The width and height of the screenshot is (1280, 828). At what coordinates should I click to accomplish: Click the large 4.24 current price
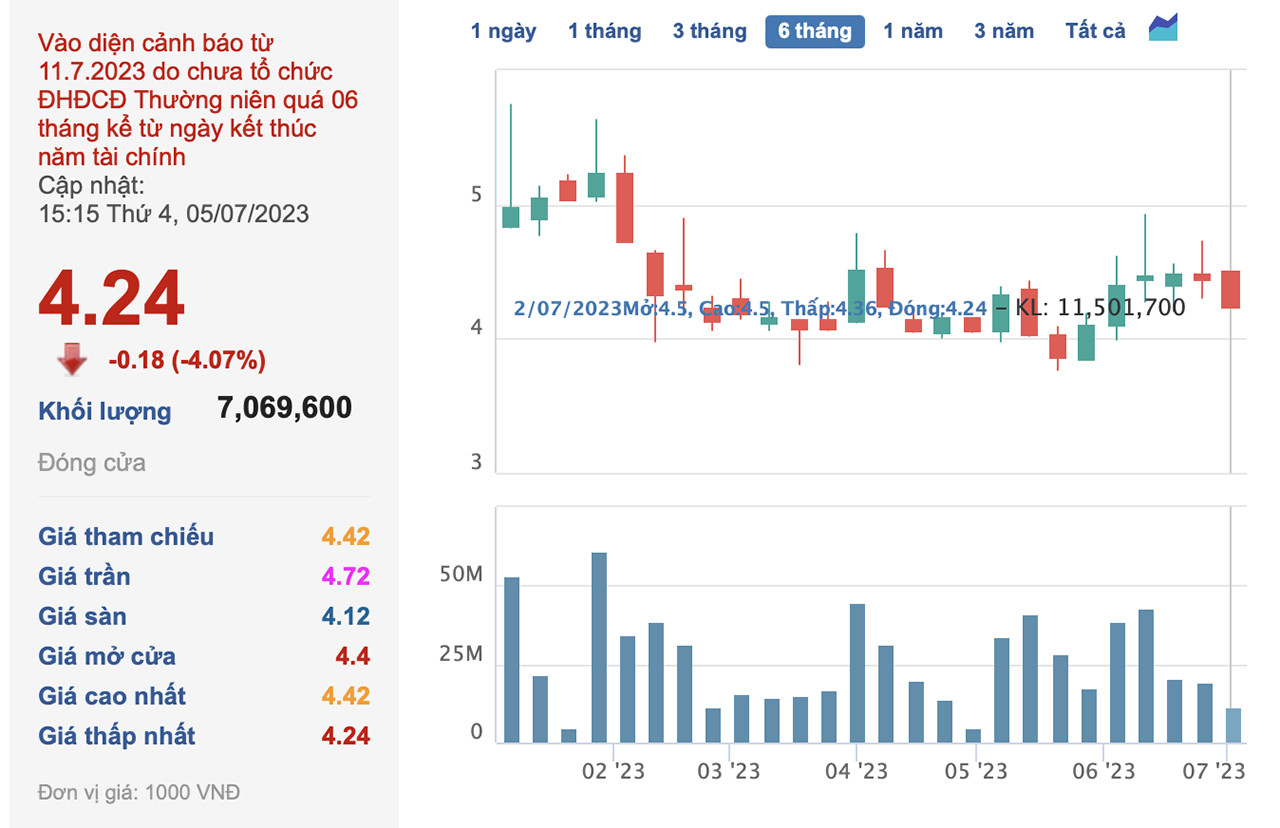click(111, 298)
